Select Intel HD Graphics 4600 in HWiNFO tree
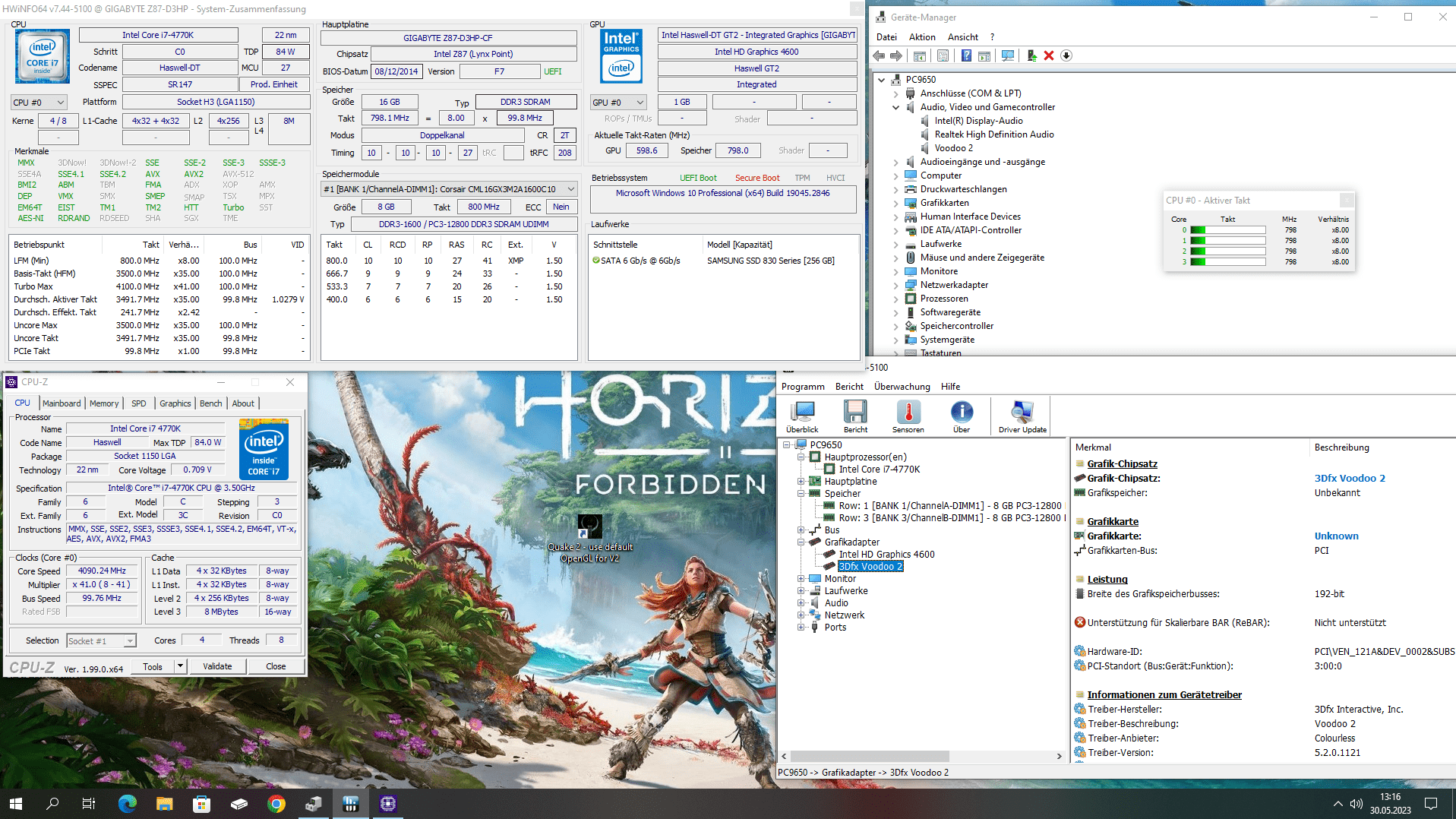 point(886,555)
